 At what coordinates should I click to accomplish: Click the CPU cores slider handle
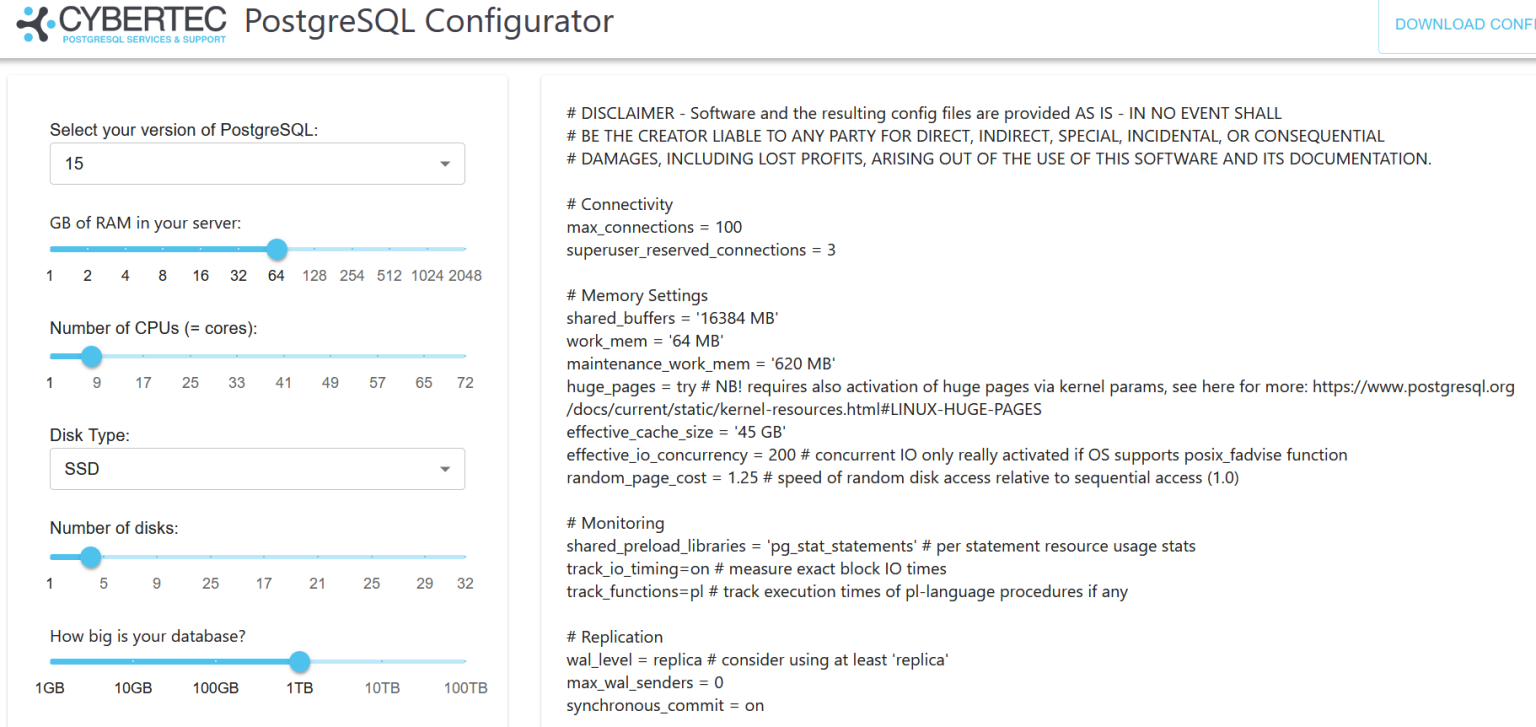pyautogui.click(x=91, y=356)
